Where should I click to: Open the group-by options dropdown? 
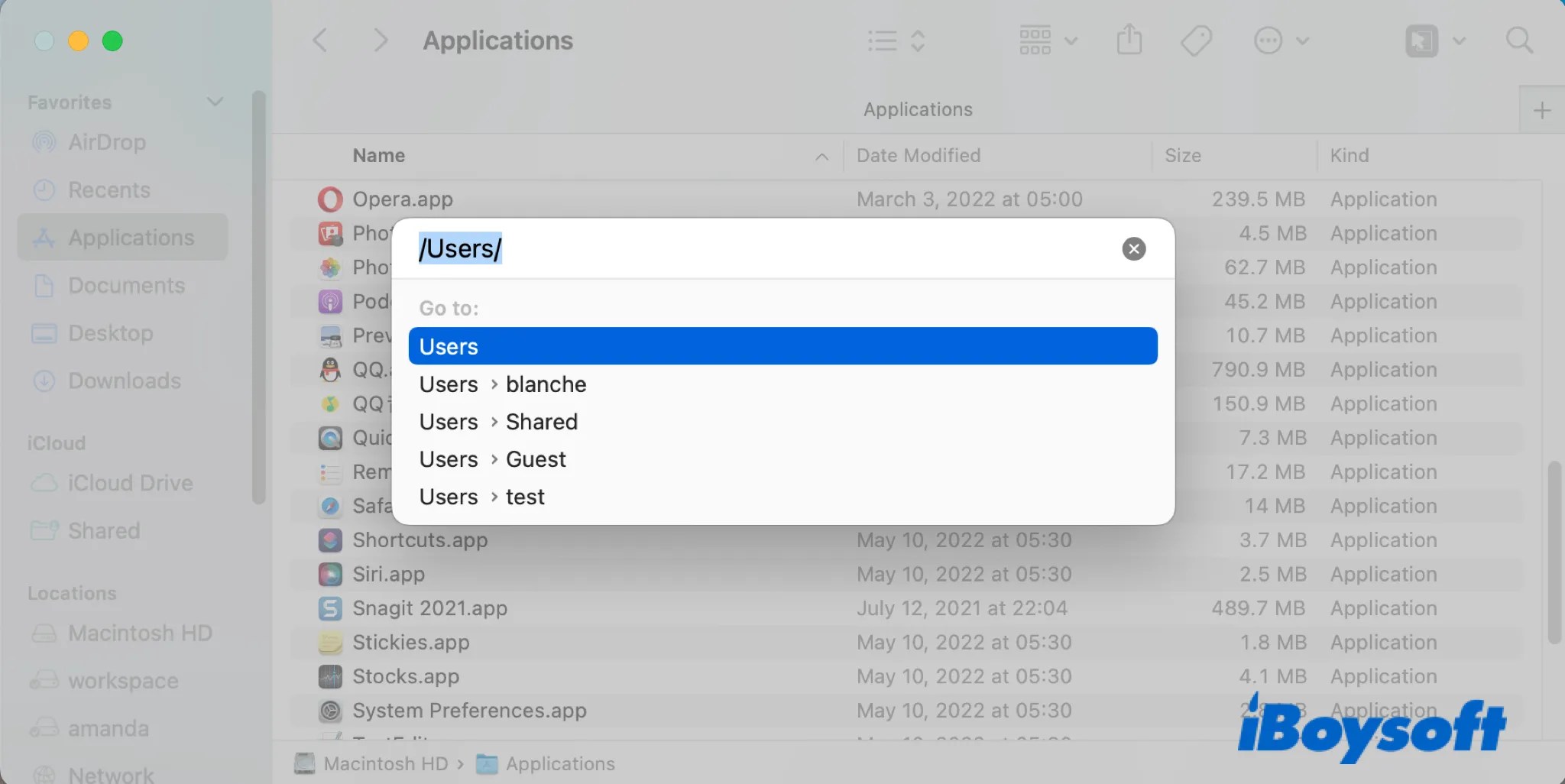pos(1048,40)
